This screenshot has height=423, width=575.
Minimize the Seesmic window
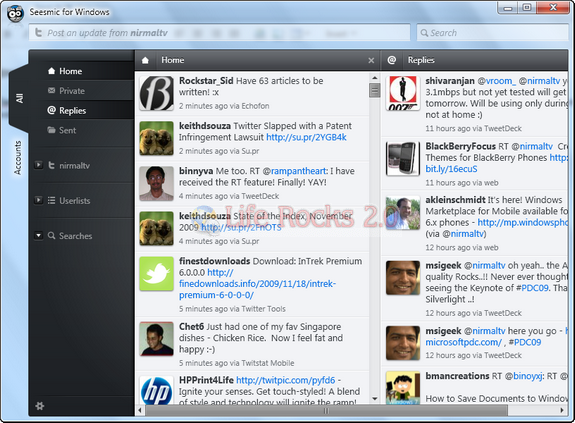click(x=508, y=8)
